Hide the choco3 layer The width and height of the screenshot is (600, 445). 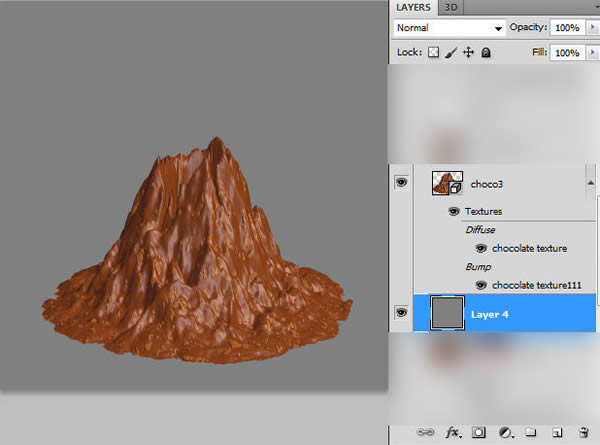click(x=401, y=182)
